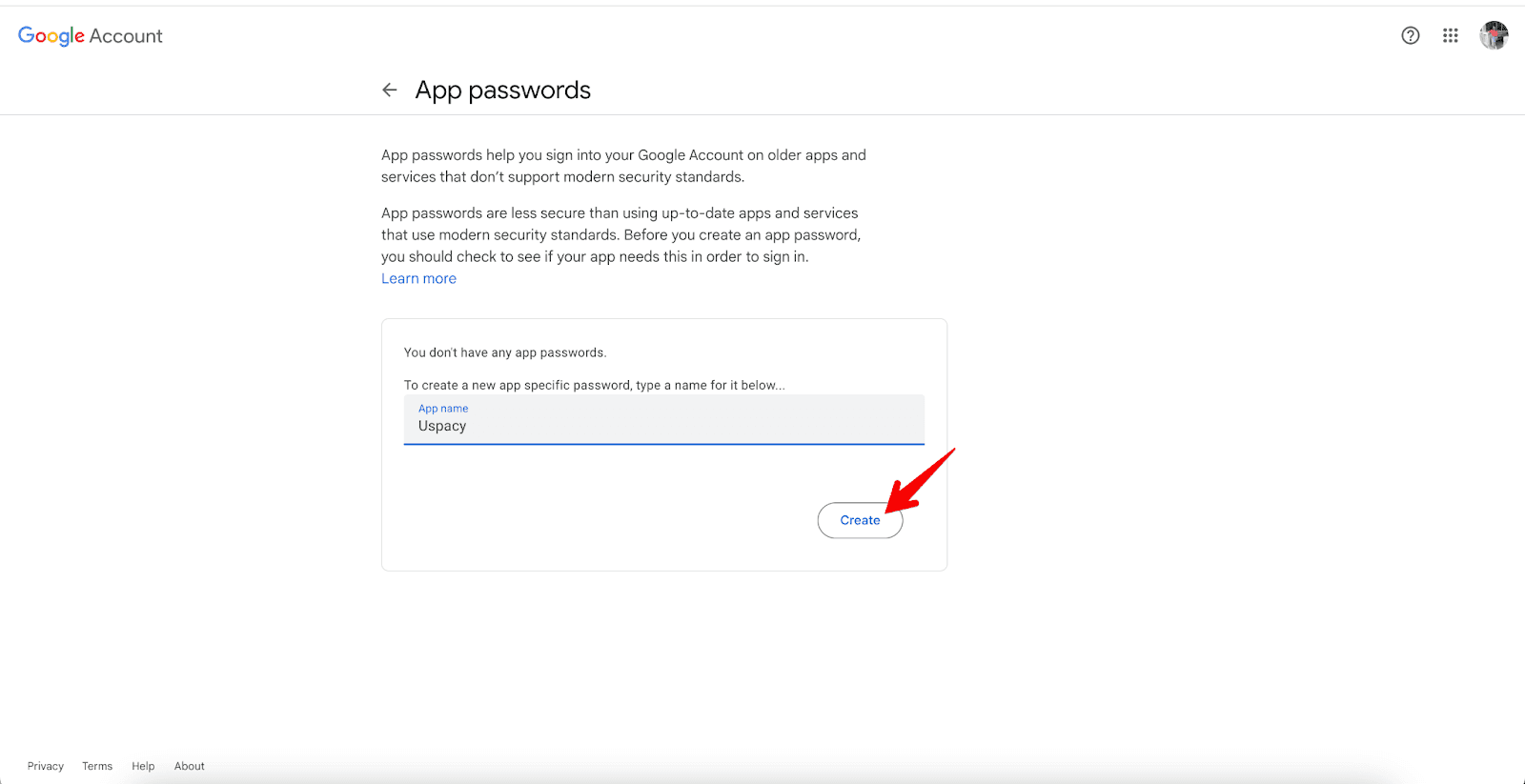Click the App passwords page heading
Viewport: 1525px width, 784px height.
click(x=502, y=90)
